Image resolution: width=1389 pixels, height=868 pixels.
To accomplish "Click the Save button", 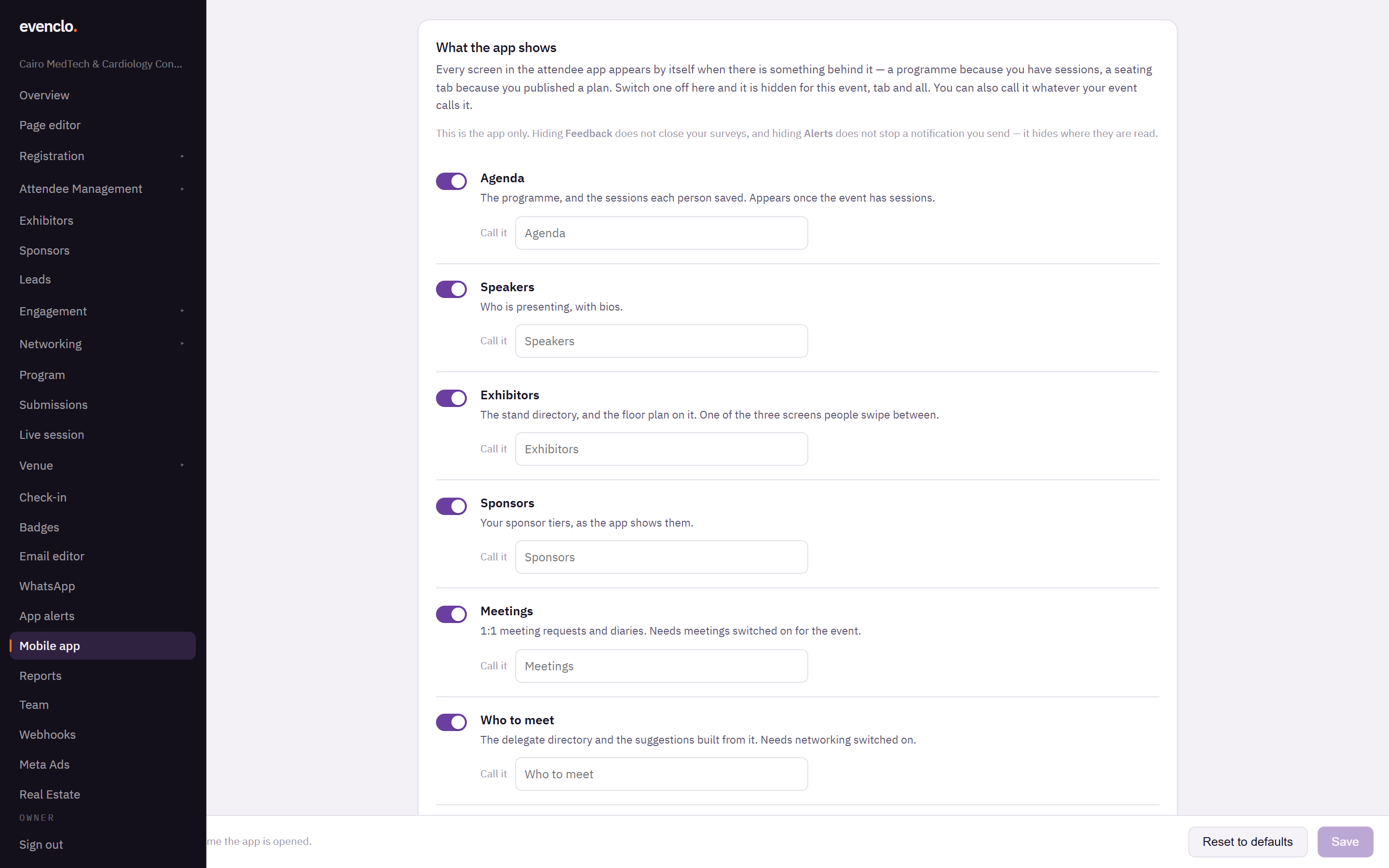I will point(1345,841).
